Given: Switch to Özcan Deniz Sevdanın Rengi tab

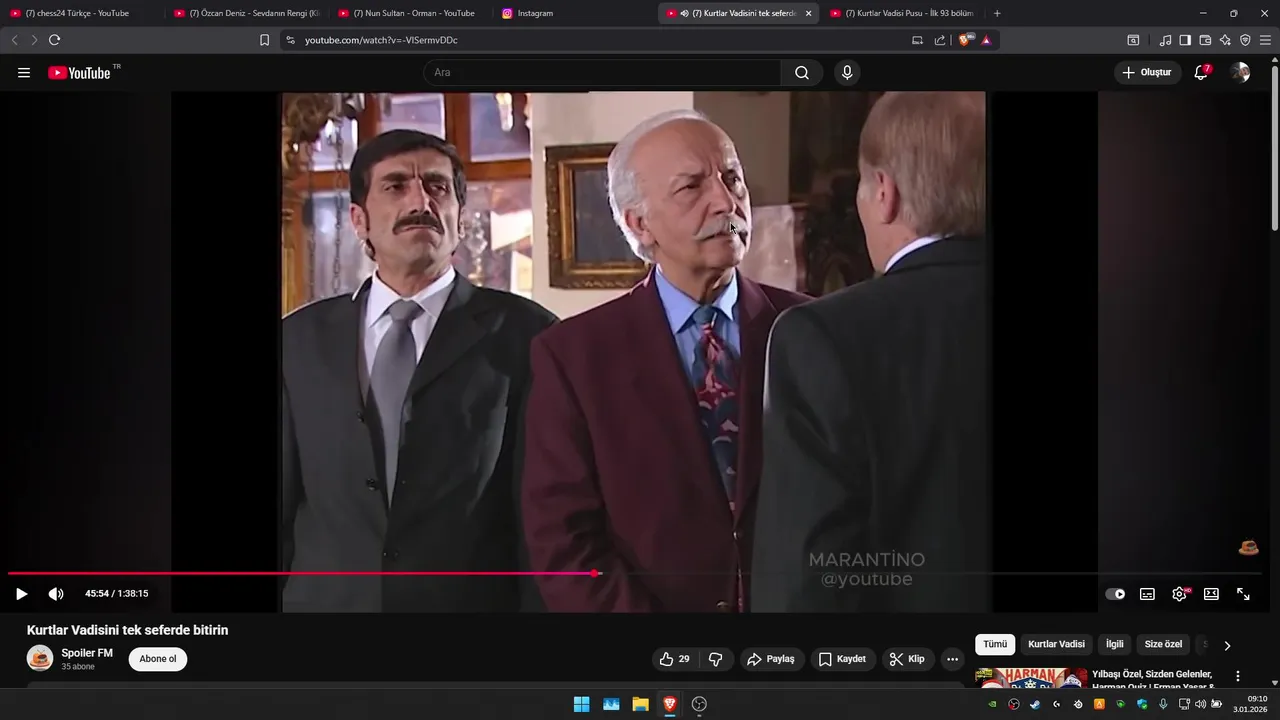Looking at the screenshot, I should 246,13.
